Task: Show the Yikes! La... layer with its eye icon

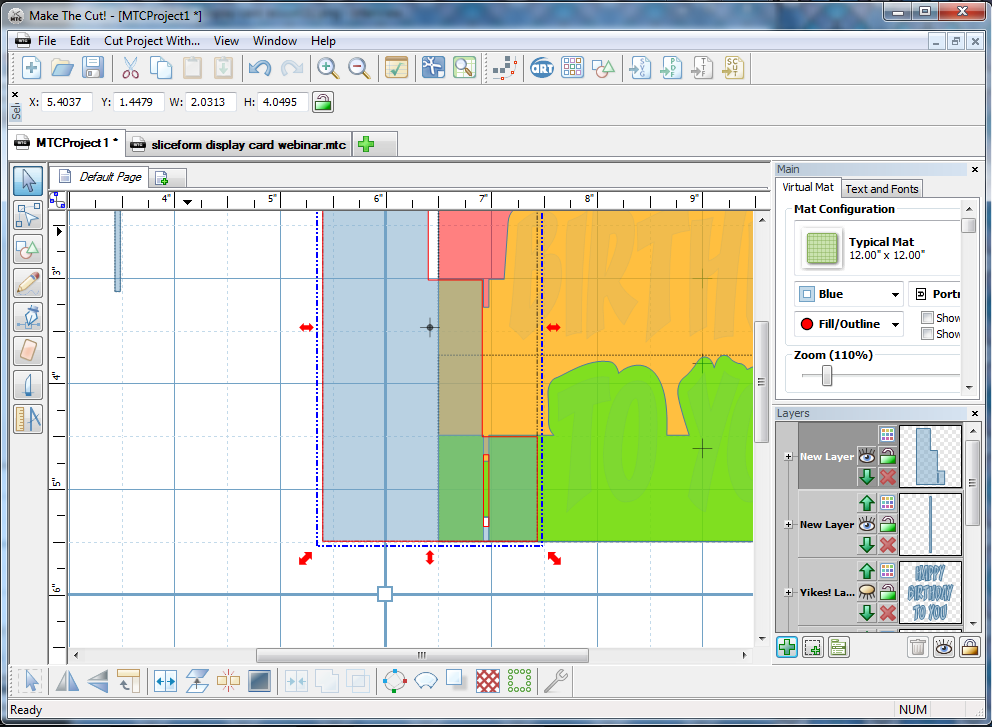Action: tap(867, 592)
